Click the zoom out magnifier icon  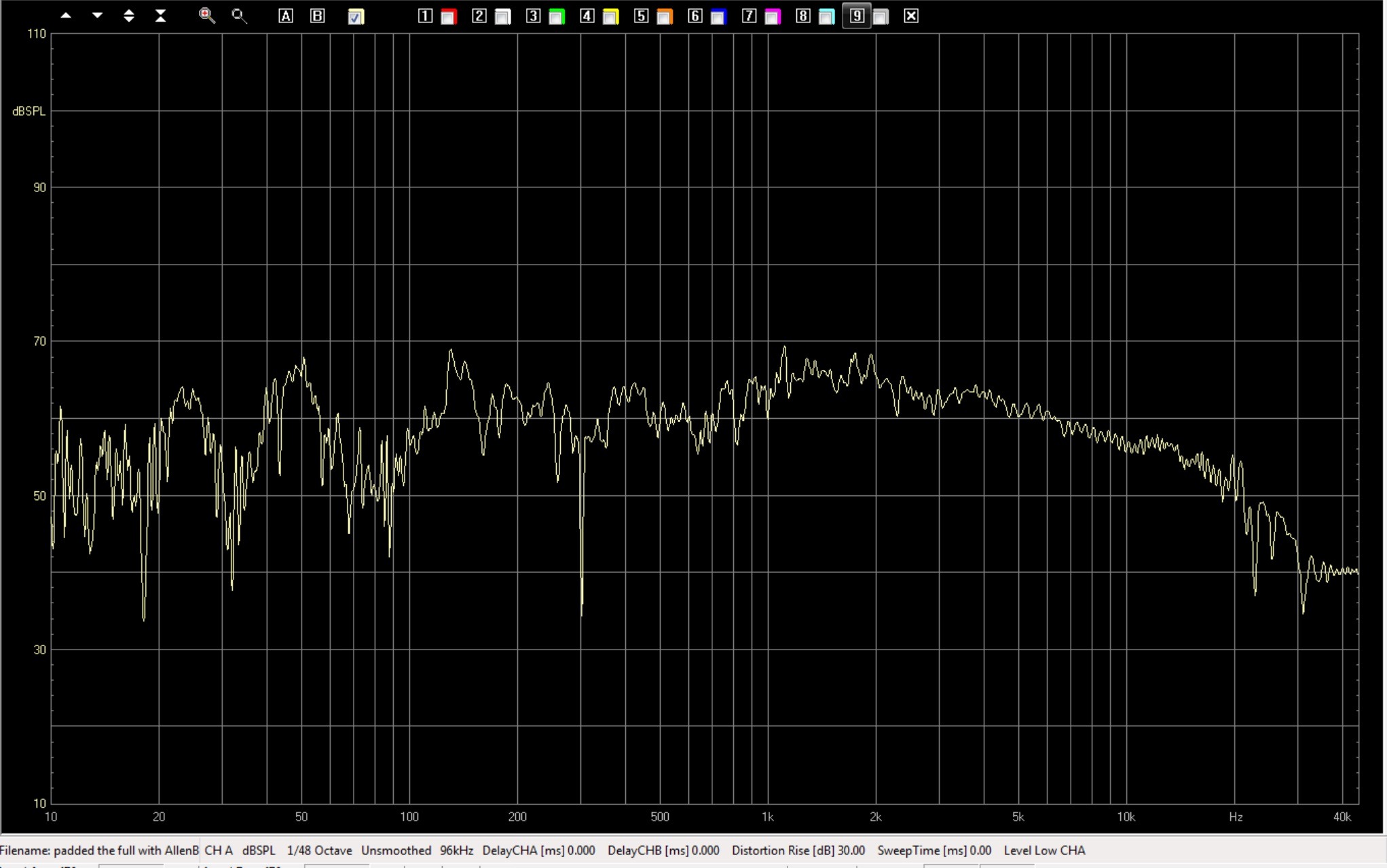pyautogui.click(x=239, y=16)
